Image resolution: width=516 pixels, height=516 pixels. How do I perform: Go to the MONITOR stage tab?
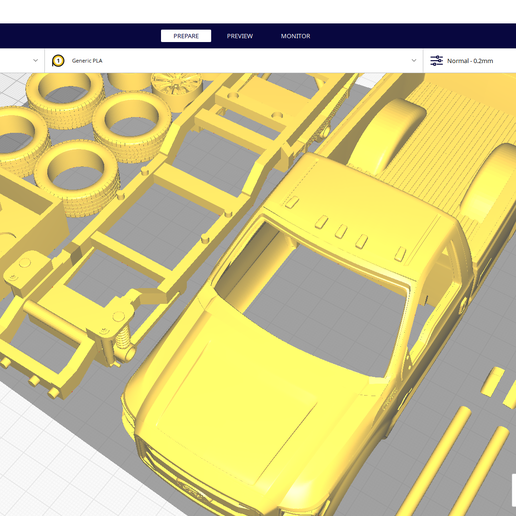pos(295,36)
